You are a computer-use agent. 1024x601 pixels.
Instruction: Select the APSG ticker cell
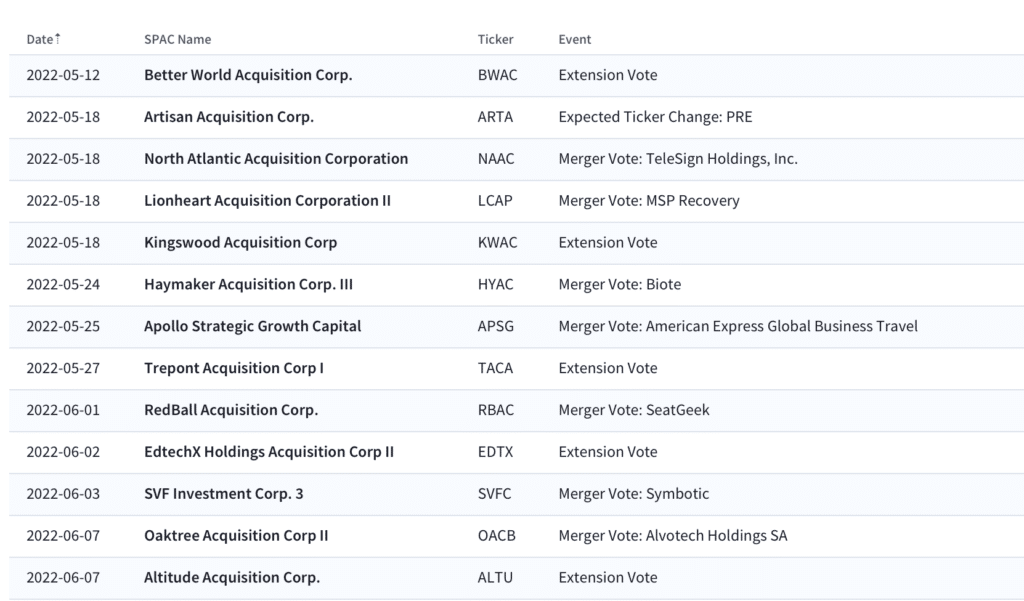[x=496, y=326]
